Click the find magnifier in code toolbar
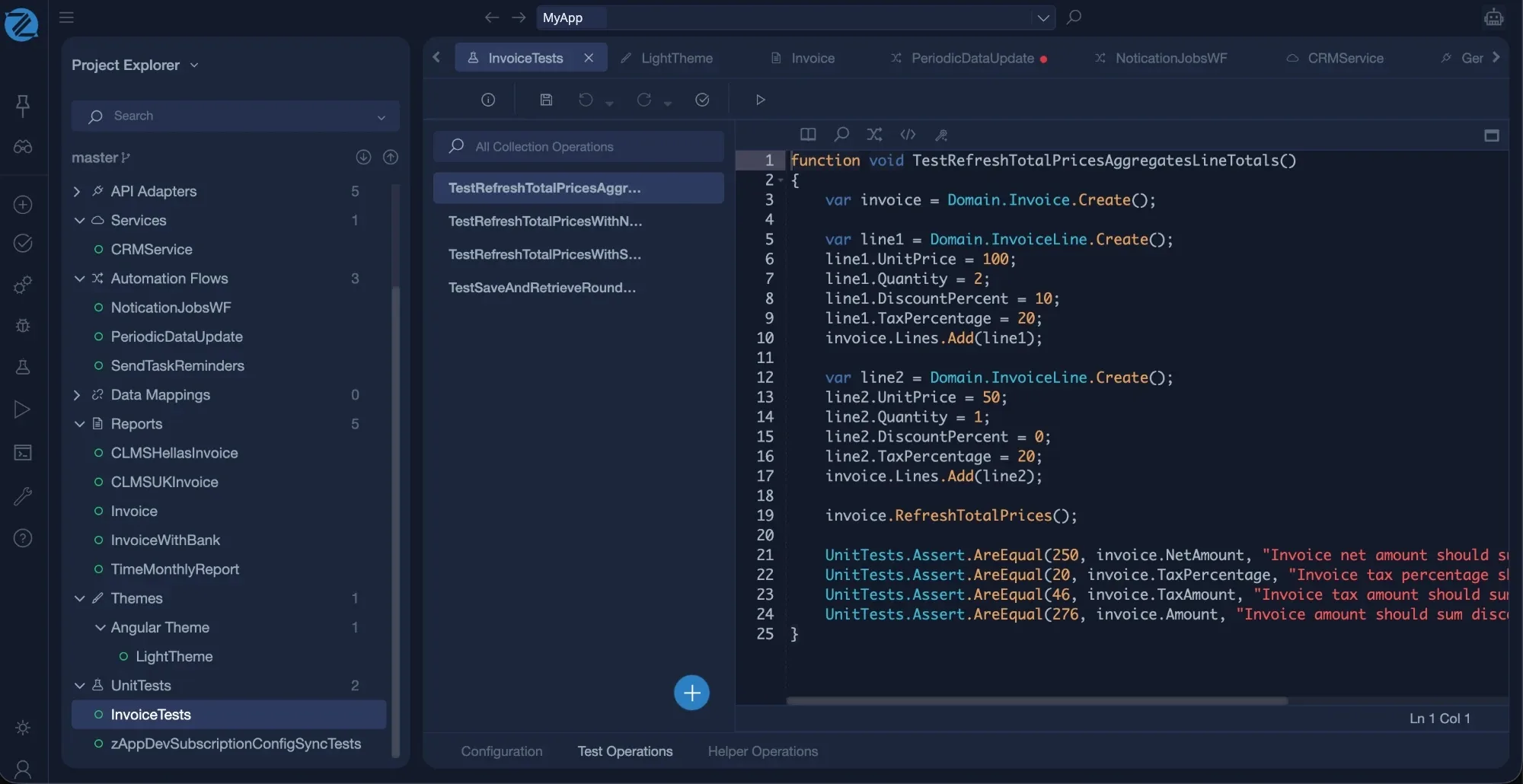Image resolution: width=1523 pixels, height=784 pixels. point(841,135)
